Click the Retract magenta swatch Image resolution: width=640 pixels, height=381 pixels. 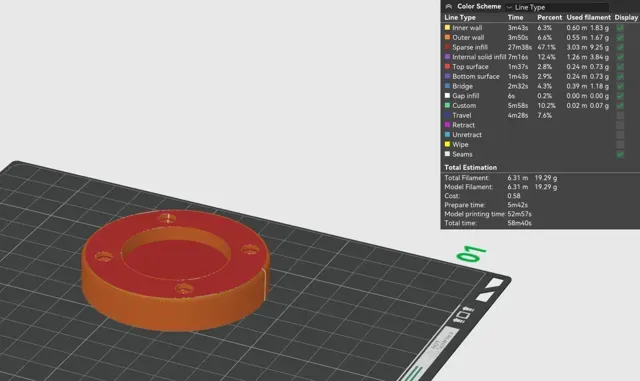[x=447, y=125]
